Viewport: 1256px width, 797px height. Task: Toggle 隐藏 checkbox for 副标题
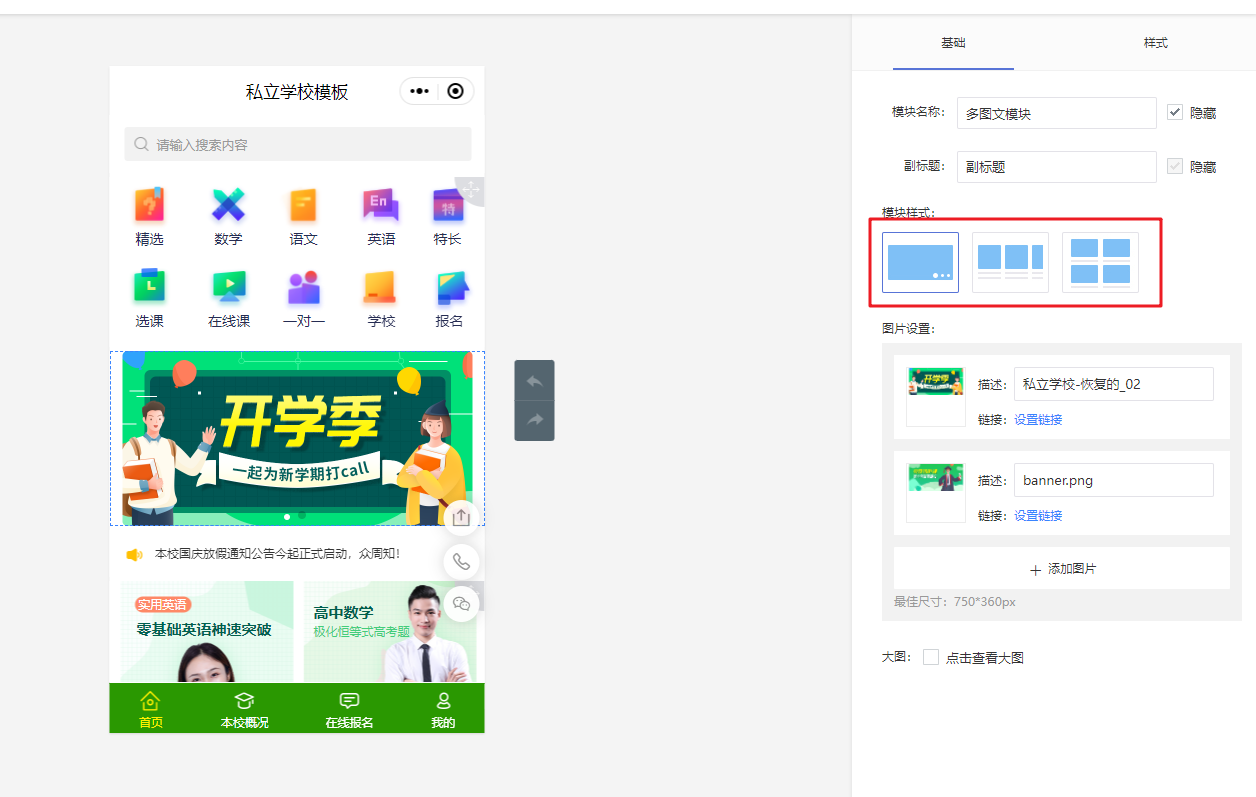coord(1175,166)
